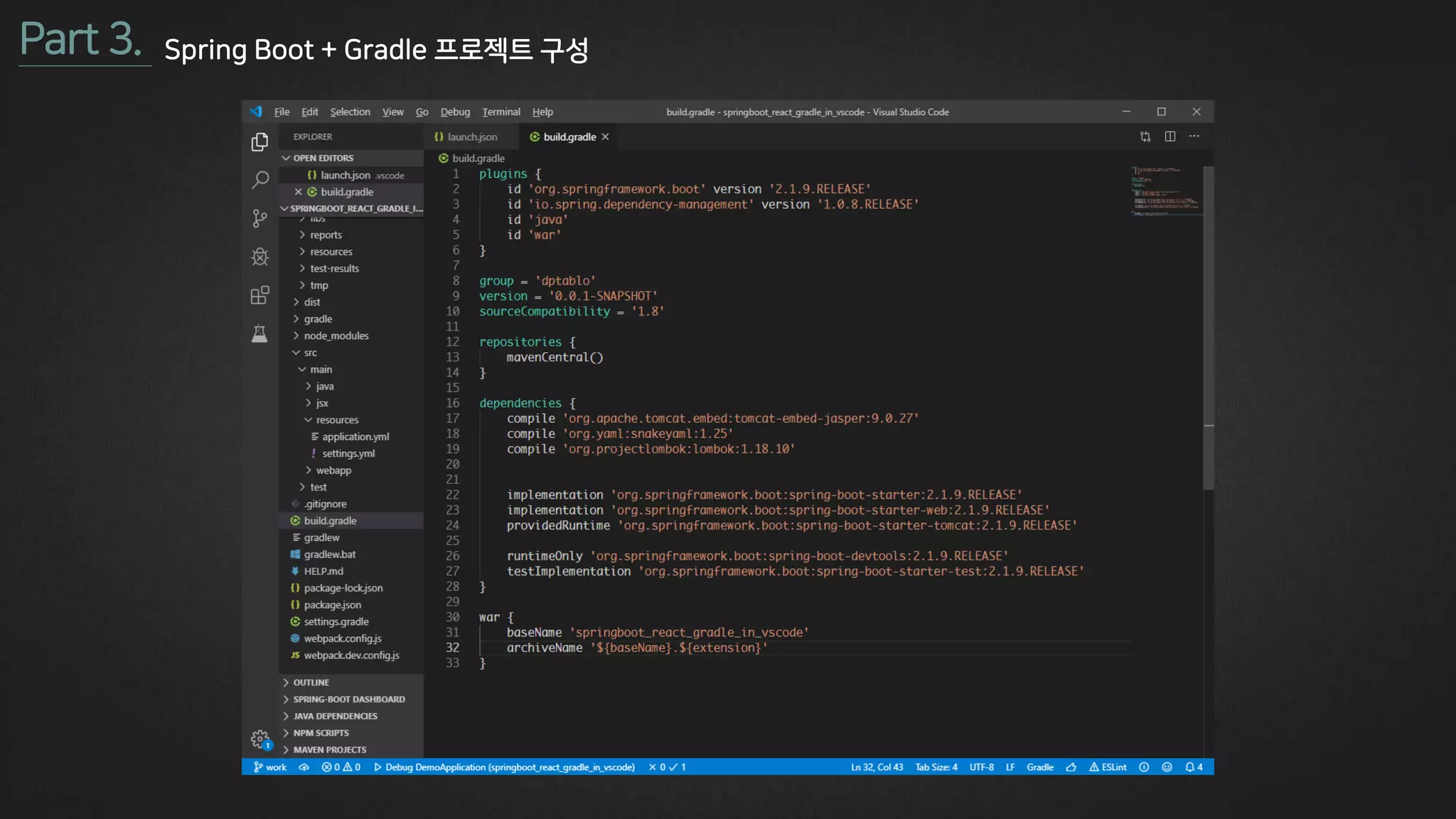Expand the Outline section

pos(352,682)
